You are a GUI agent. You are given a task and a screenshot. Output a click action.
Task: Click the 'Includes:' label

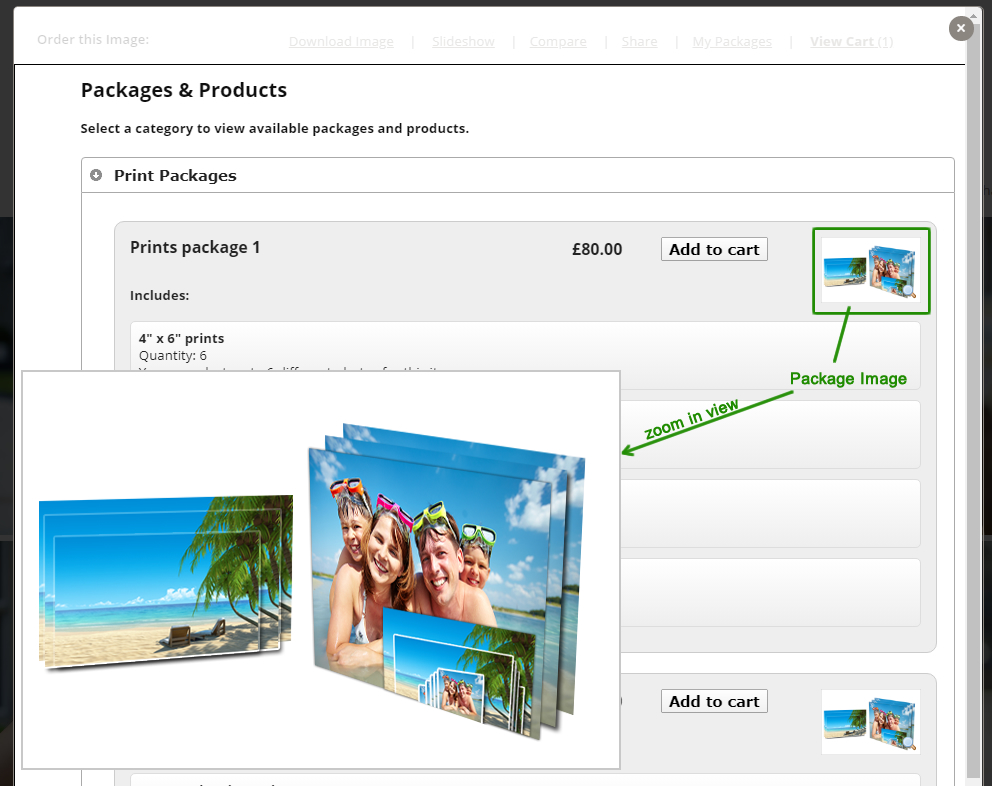click(x=159, y=296)
